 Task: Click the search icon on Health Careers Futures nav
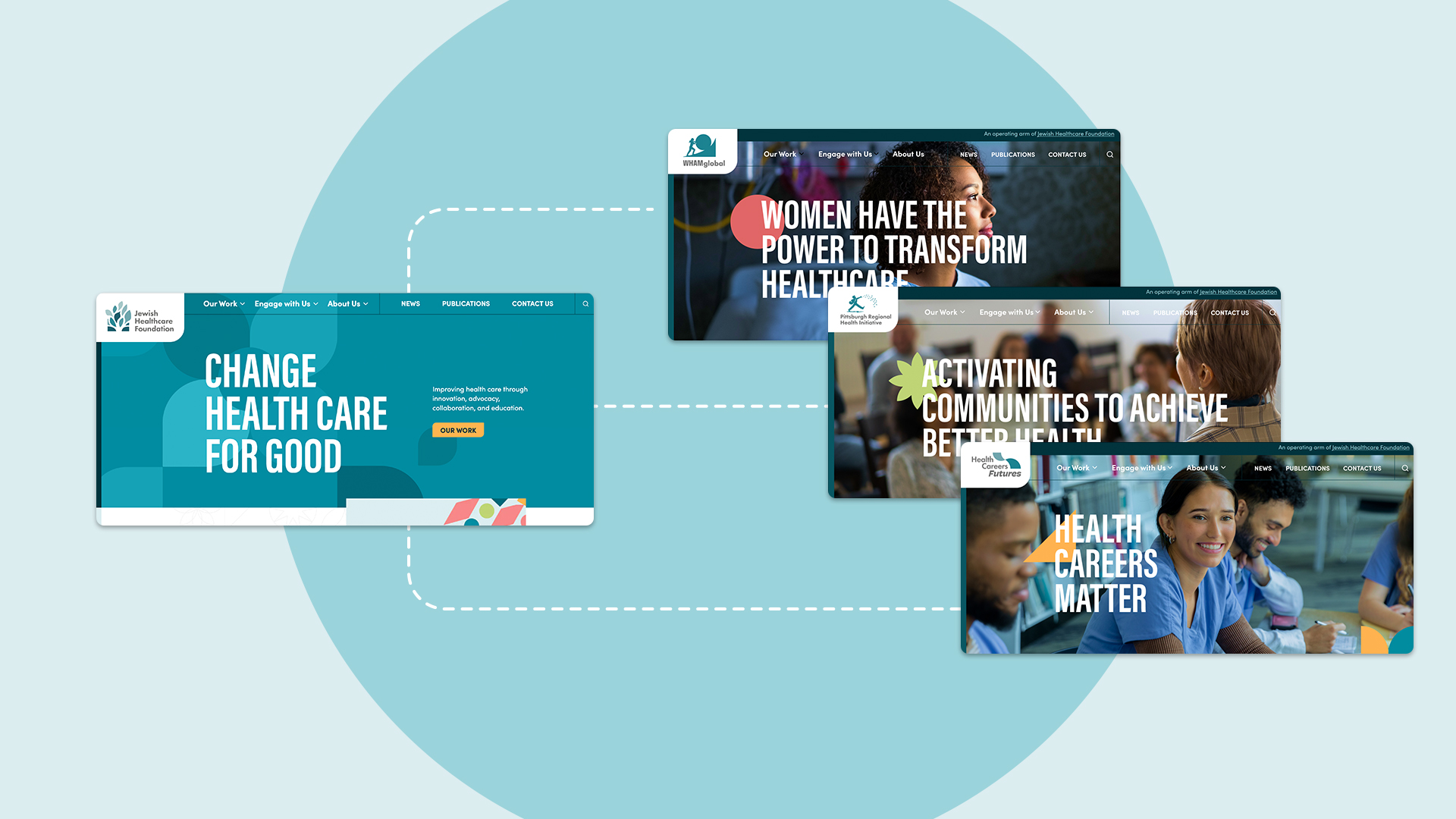pos(1405,467)
